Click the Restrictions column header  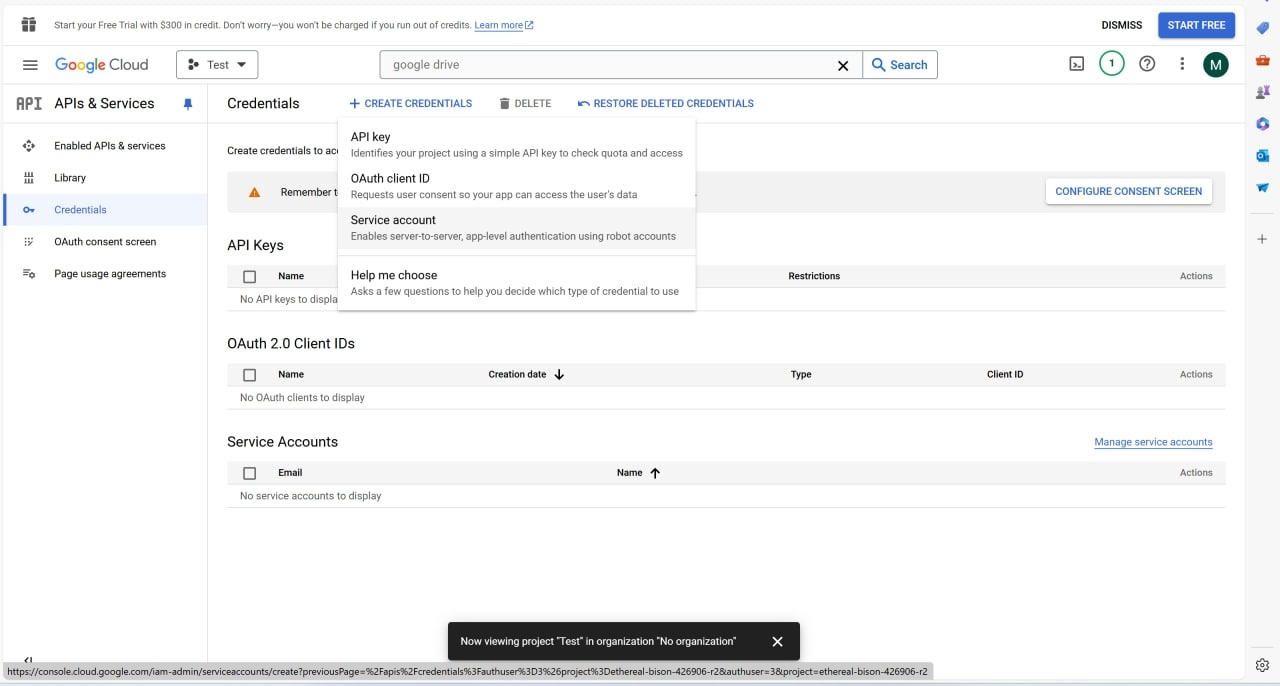(x=814, y=276)
